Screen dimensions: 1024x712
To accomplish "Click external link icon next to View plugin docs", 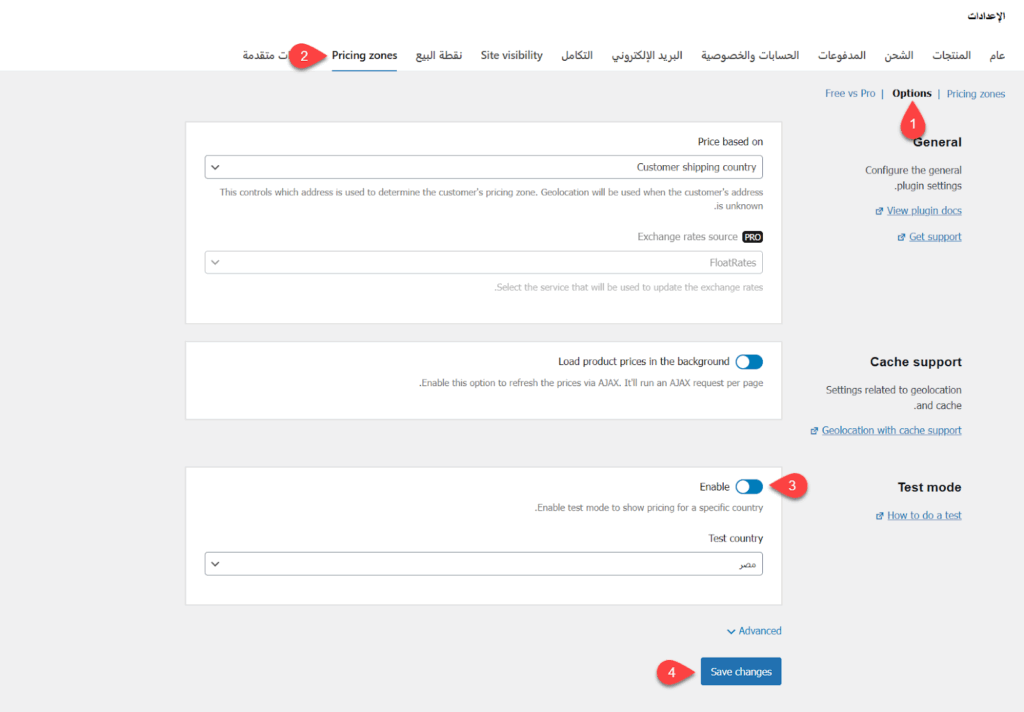I will click(x=879, y=211).
